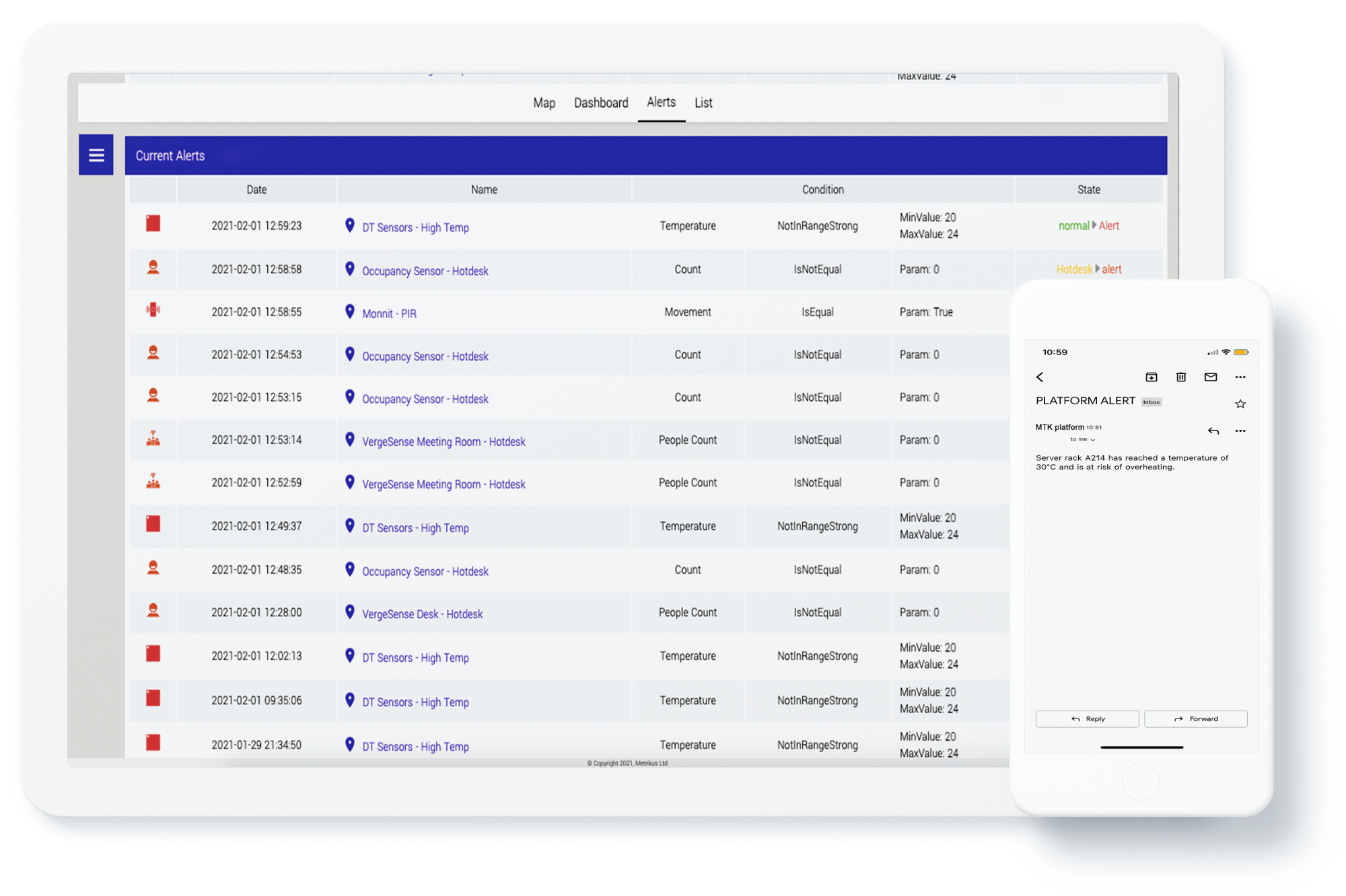Click 'People Count' in the VergeSense Desk row
The width and height of the screenshot is (1346, 896).
tap(687, 613)
